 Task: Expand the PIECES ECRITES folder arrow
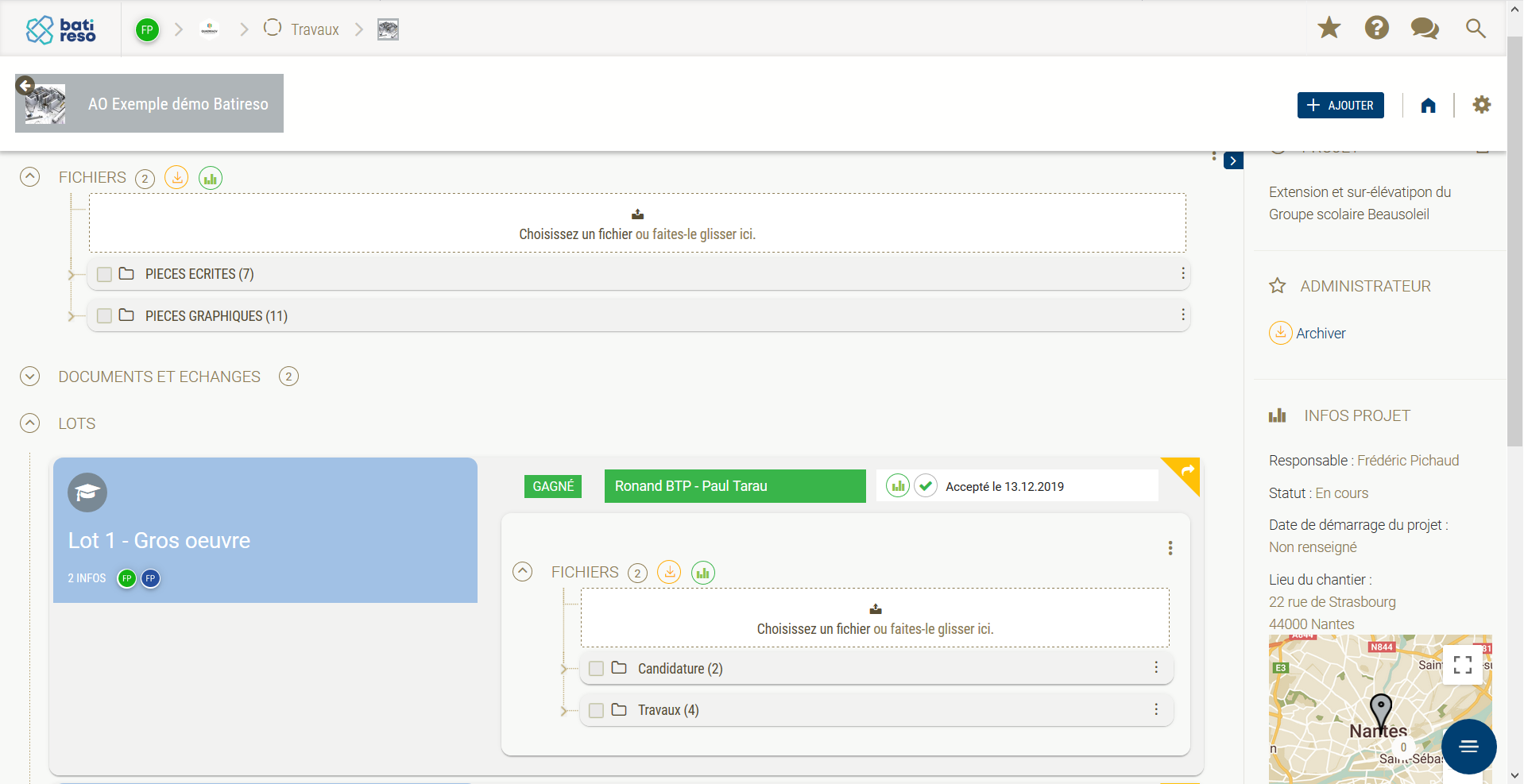(72, 275)
